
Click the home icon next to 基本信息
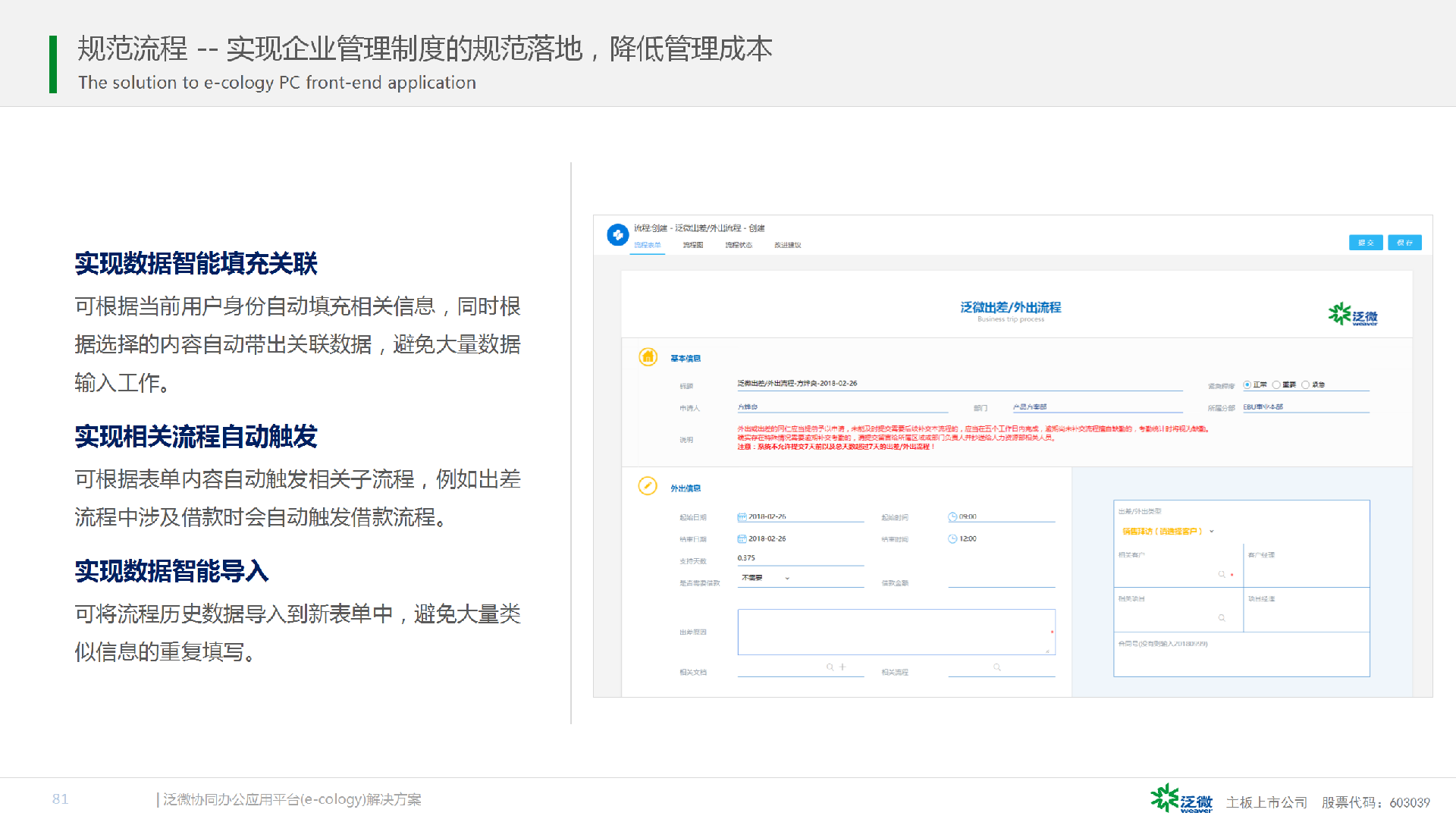(x=648, y=357)
